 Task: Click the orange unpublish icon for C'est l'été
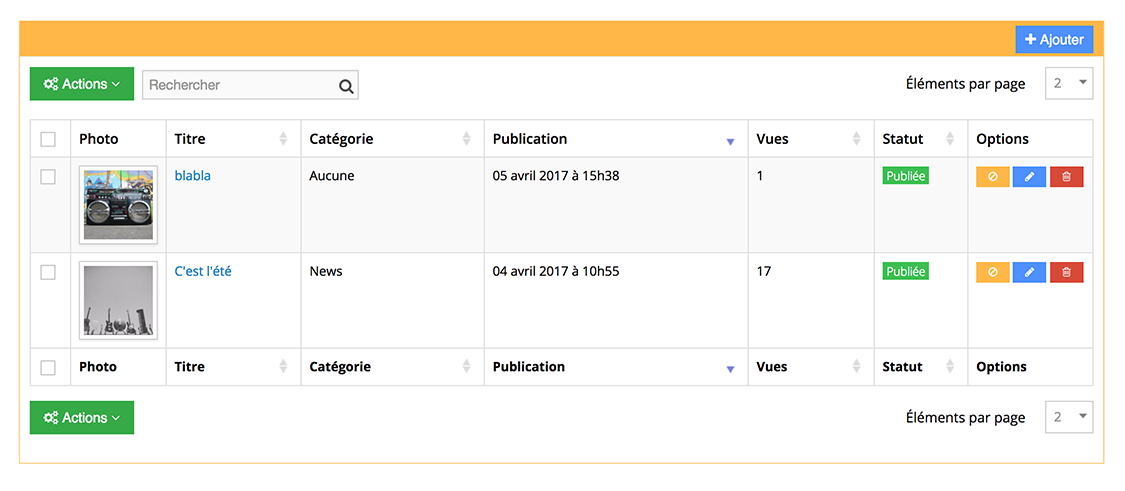992,272
